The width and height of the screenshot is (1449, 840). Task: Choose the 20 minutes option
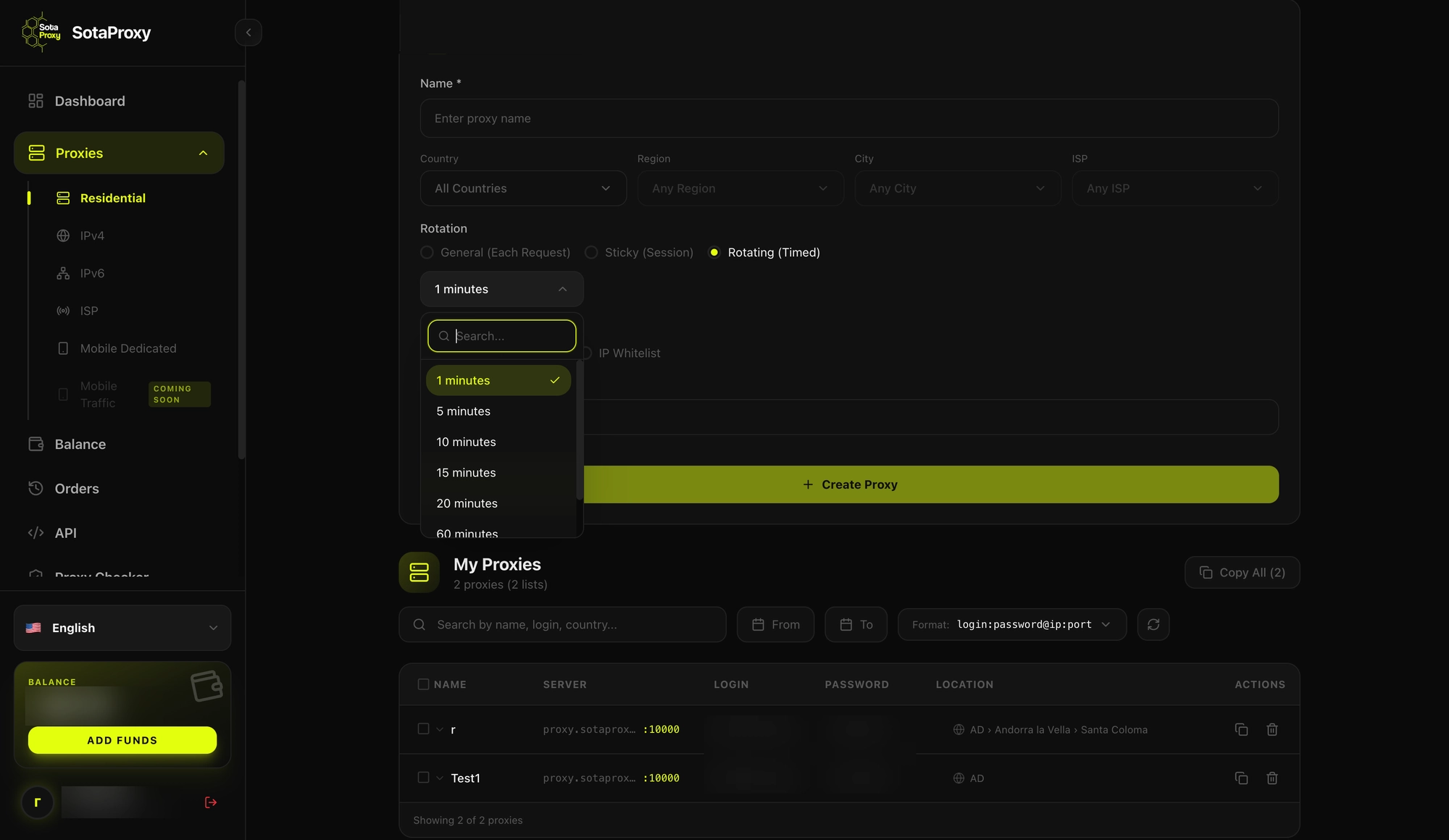[x=498, y=504]
